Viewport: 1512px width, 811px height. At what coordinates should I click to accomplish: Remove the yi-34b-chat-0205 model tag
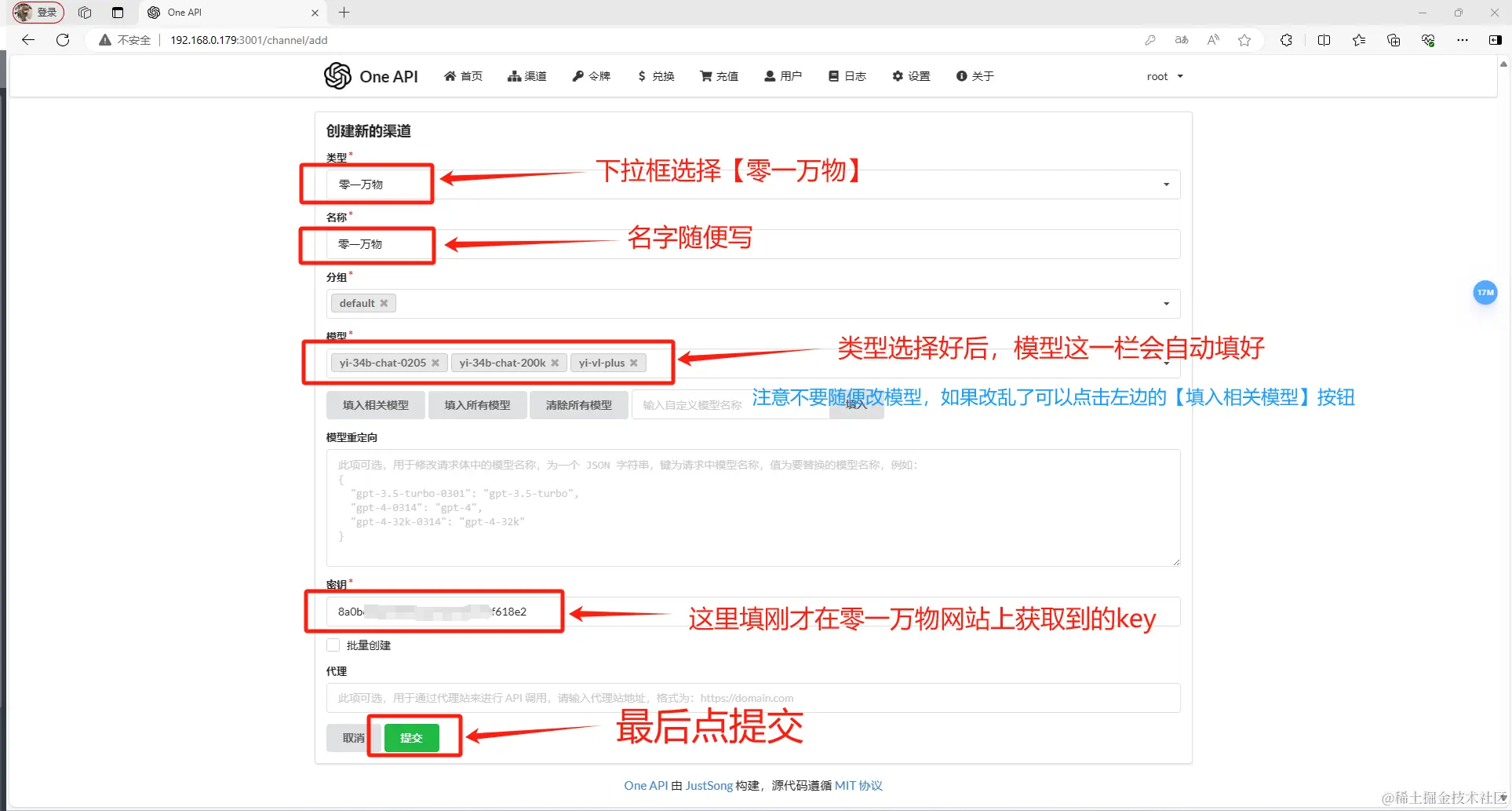[x=435, y=363]
